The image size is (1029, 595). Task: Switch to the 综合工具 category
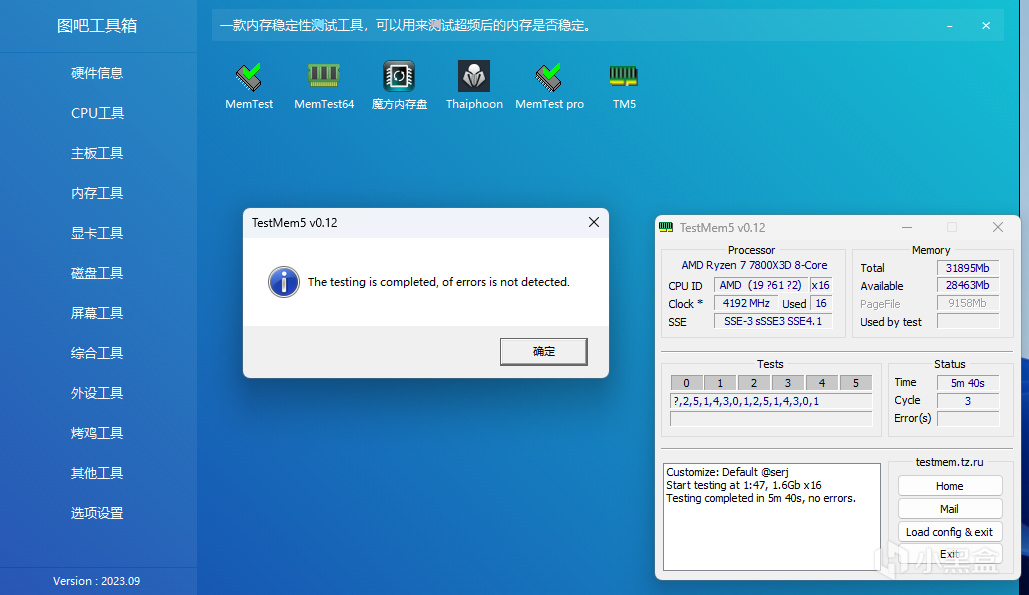97,353
